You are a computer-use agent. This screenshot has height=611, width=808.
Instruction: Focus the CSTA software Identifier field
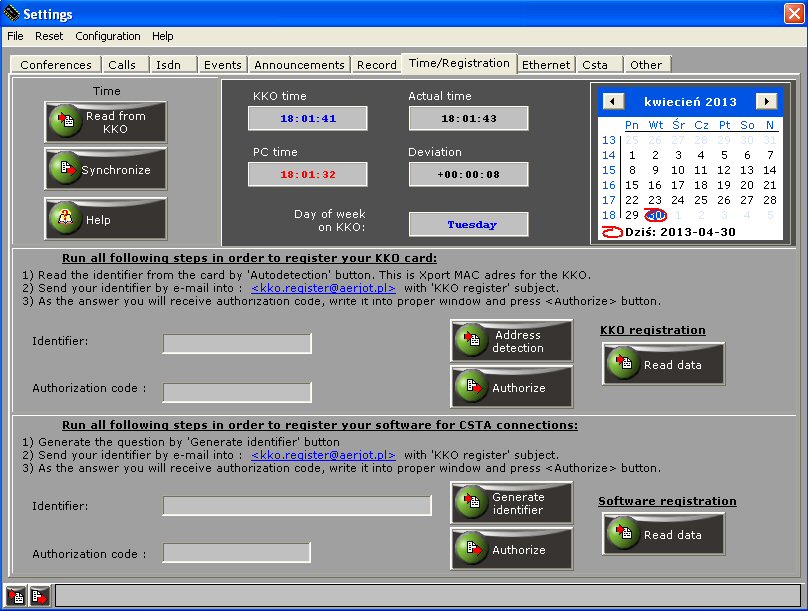point(297,505)
